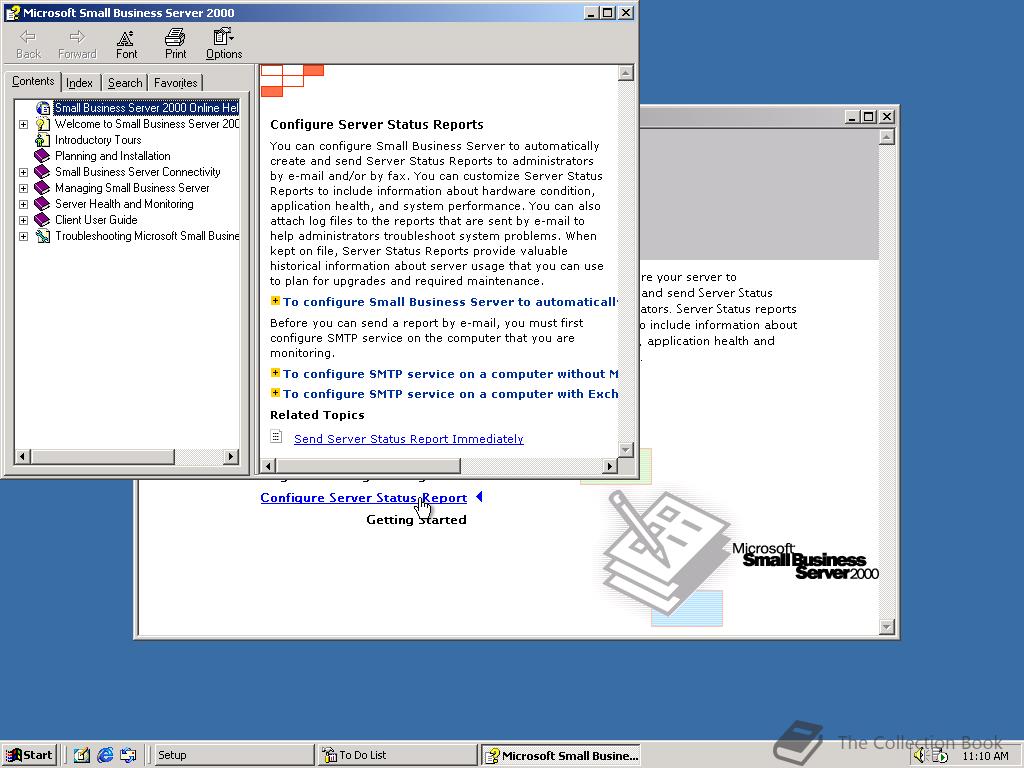Click the Server Health and Monitoring book icon
Viewport: 1024px width, 768px height.
point(42,204)
